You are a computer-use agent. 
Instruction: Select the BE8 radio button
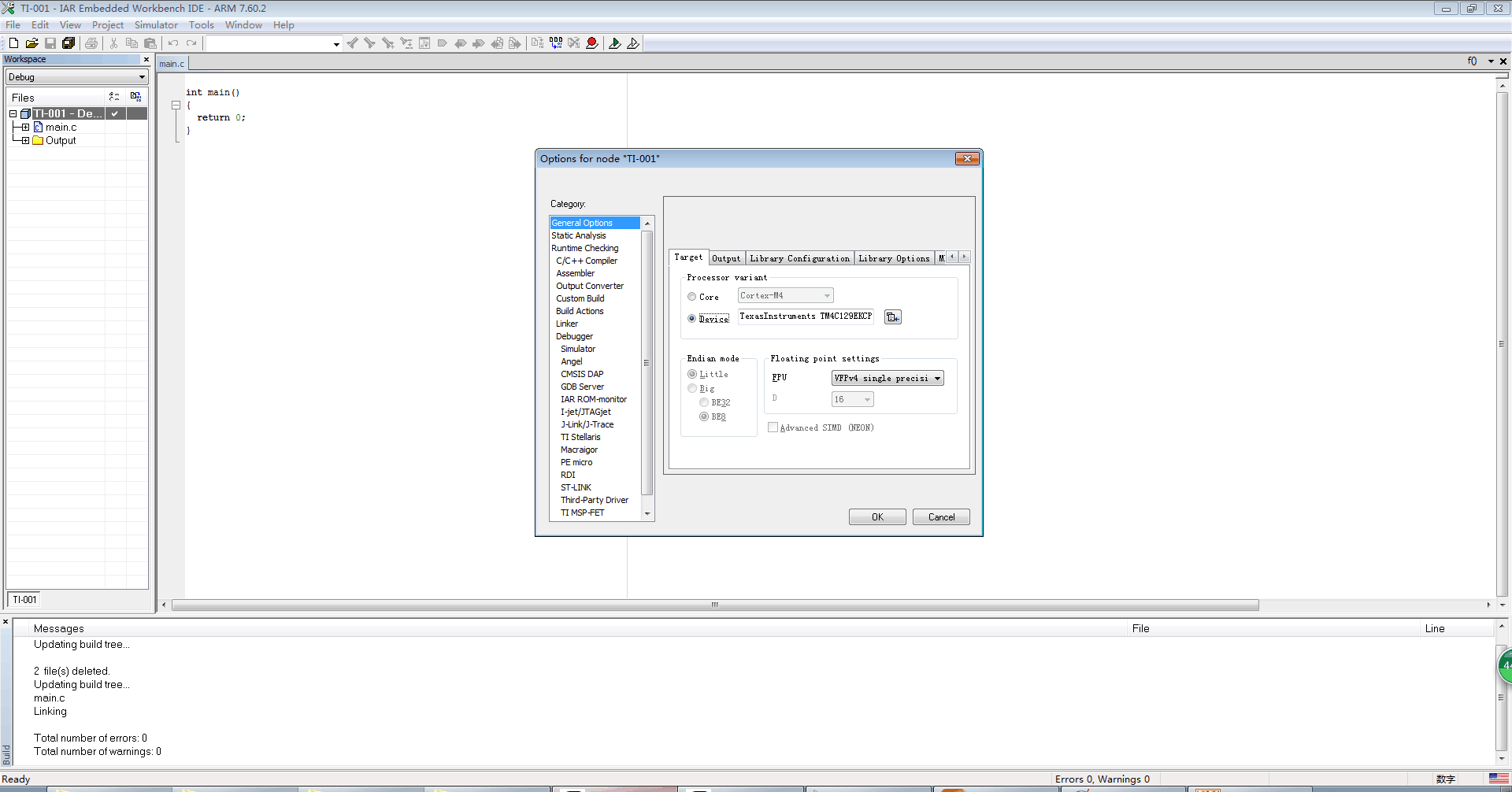tap(704, 416)
